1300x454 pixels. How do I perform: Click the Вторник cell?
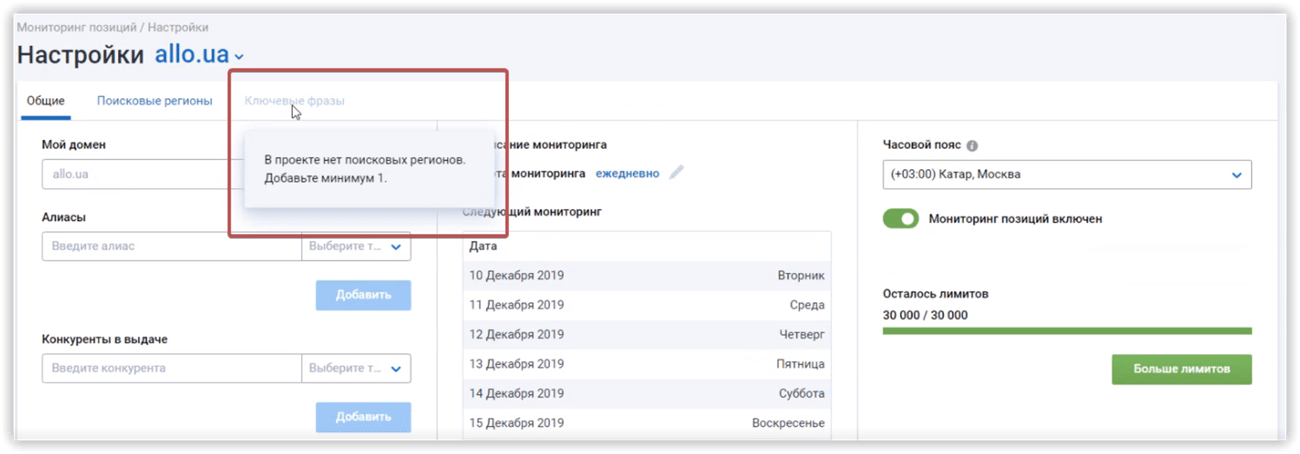(x=801, y=275)
